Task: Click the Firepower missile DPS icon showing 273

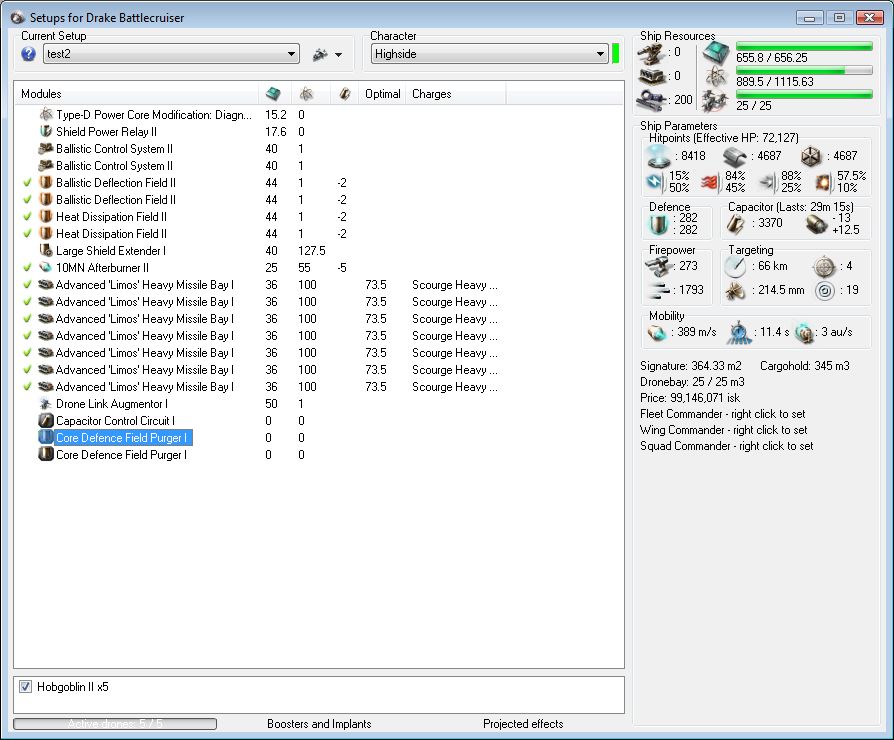Action: (659, 266)
